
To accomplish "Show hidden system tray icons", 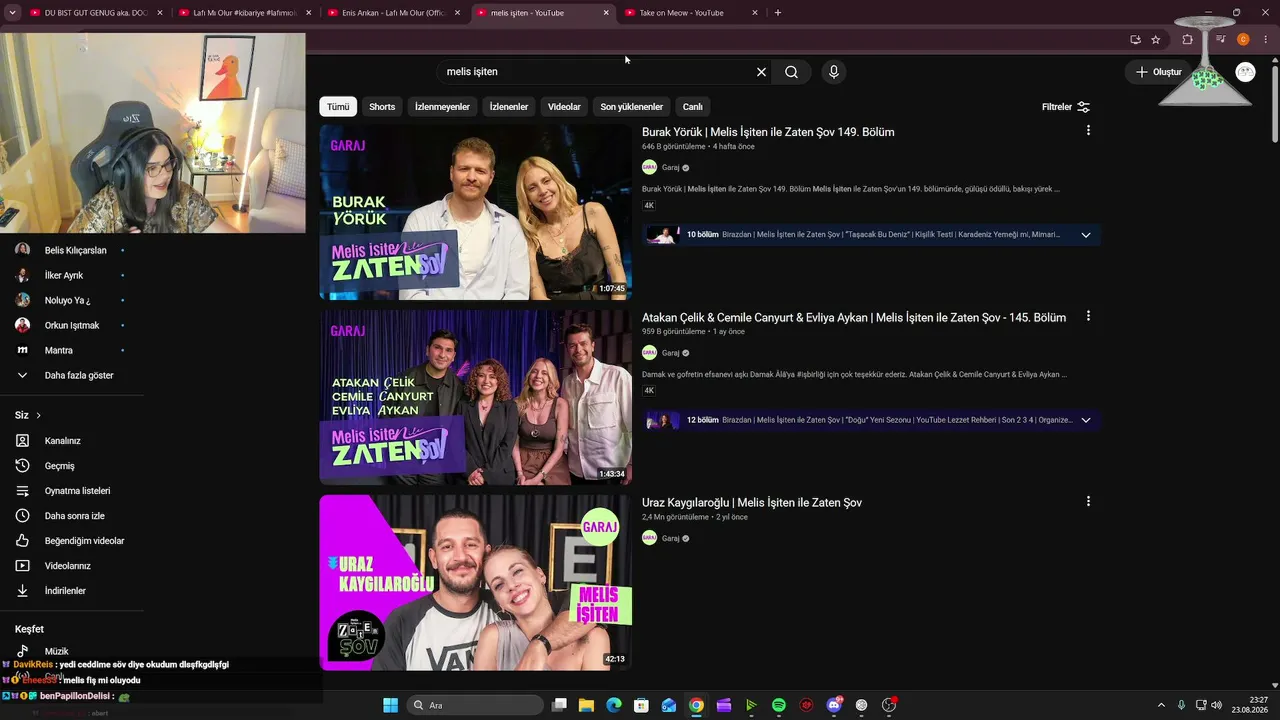I will (1161, 705).
